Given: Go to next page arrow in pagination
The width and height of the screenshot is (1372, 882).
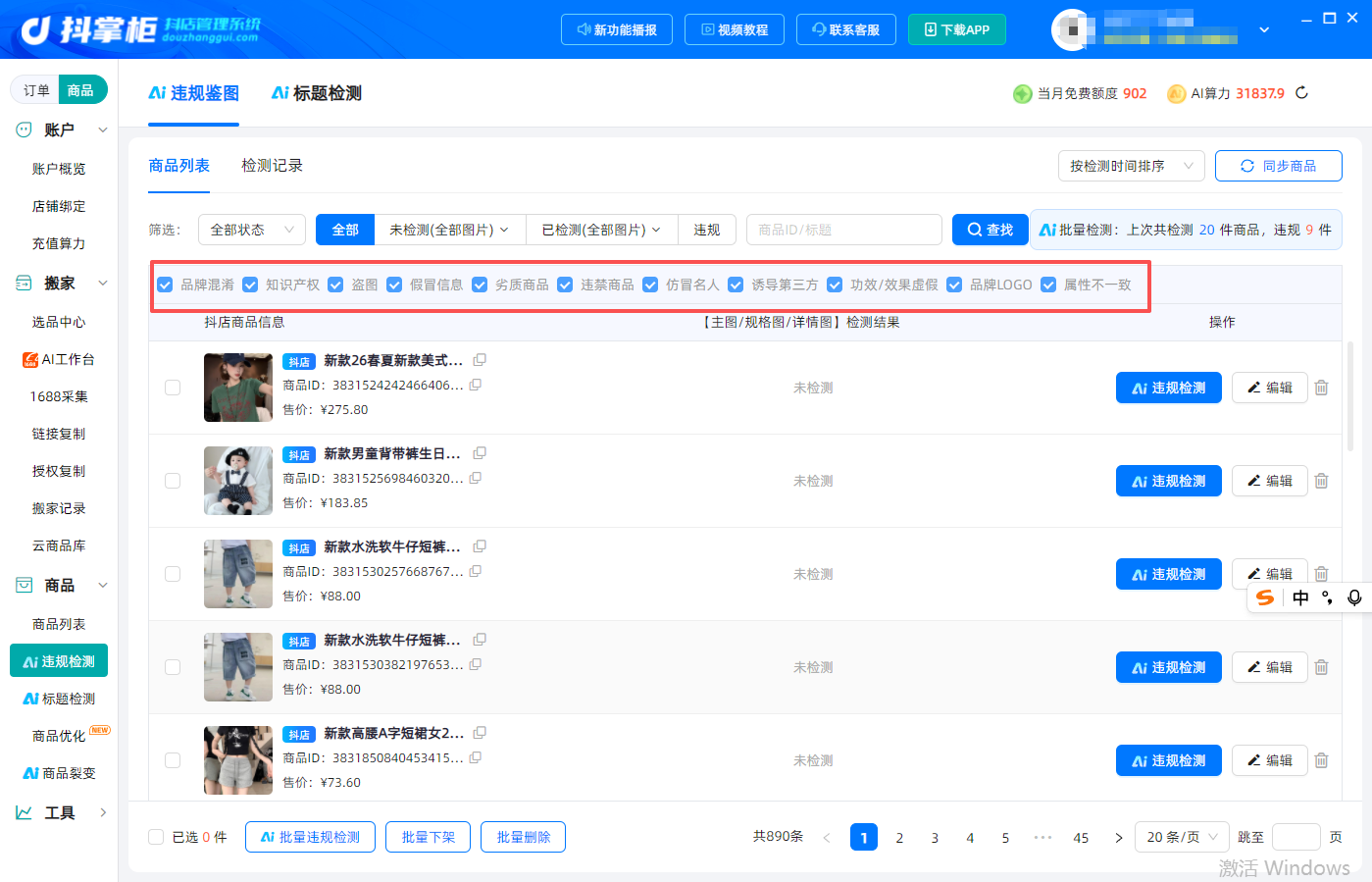Looking at the screenshot, I should pyautogui.click(x=1119, y=838).
